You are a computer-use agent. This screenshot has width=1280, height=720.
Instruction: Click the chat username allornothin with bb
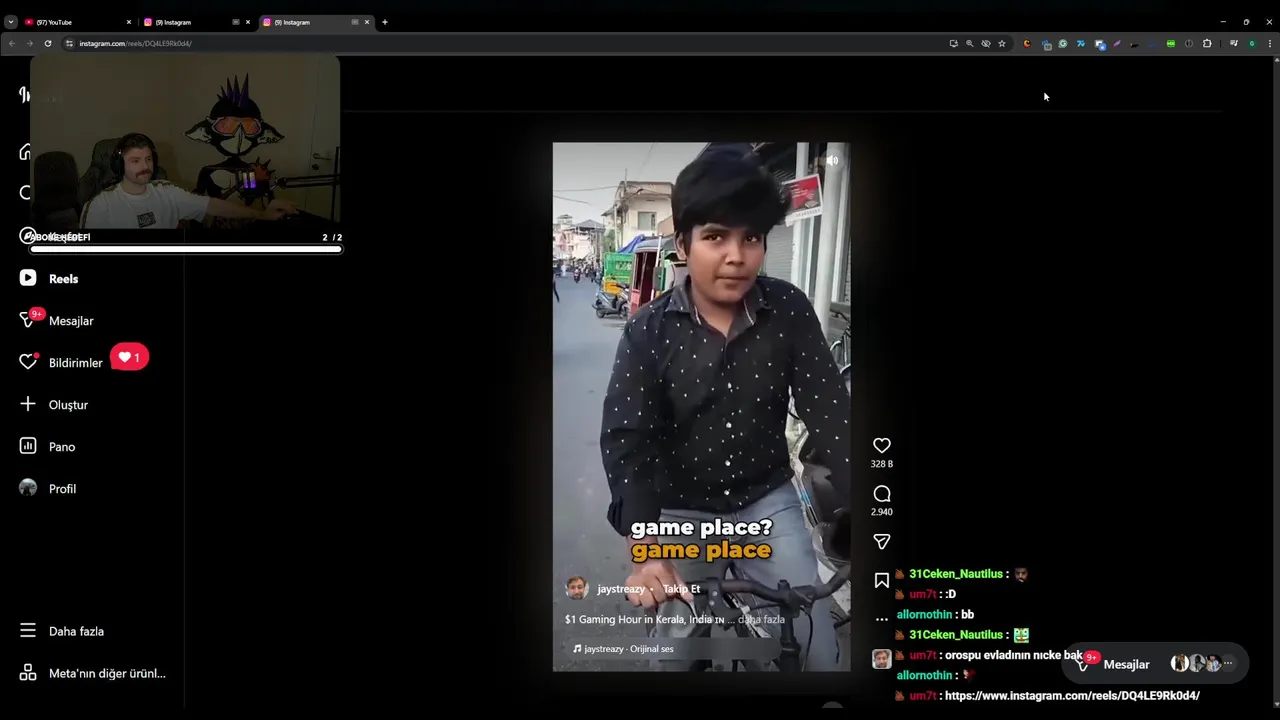coord(924,614)
